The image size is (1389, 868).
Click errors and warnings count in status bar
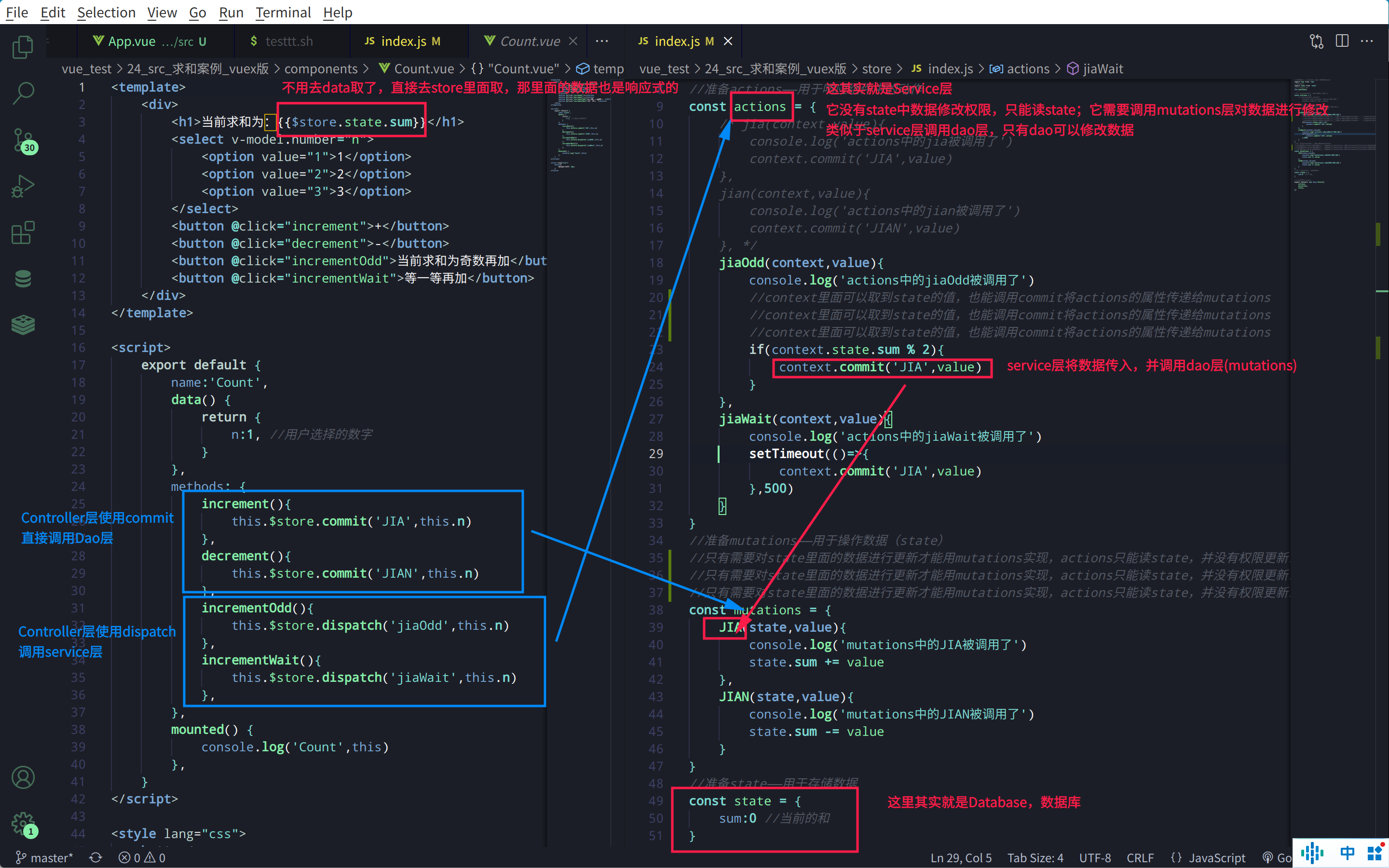coord(142,858)
